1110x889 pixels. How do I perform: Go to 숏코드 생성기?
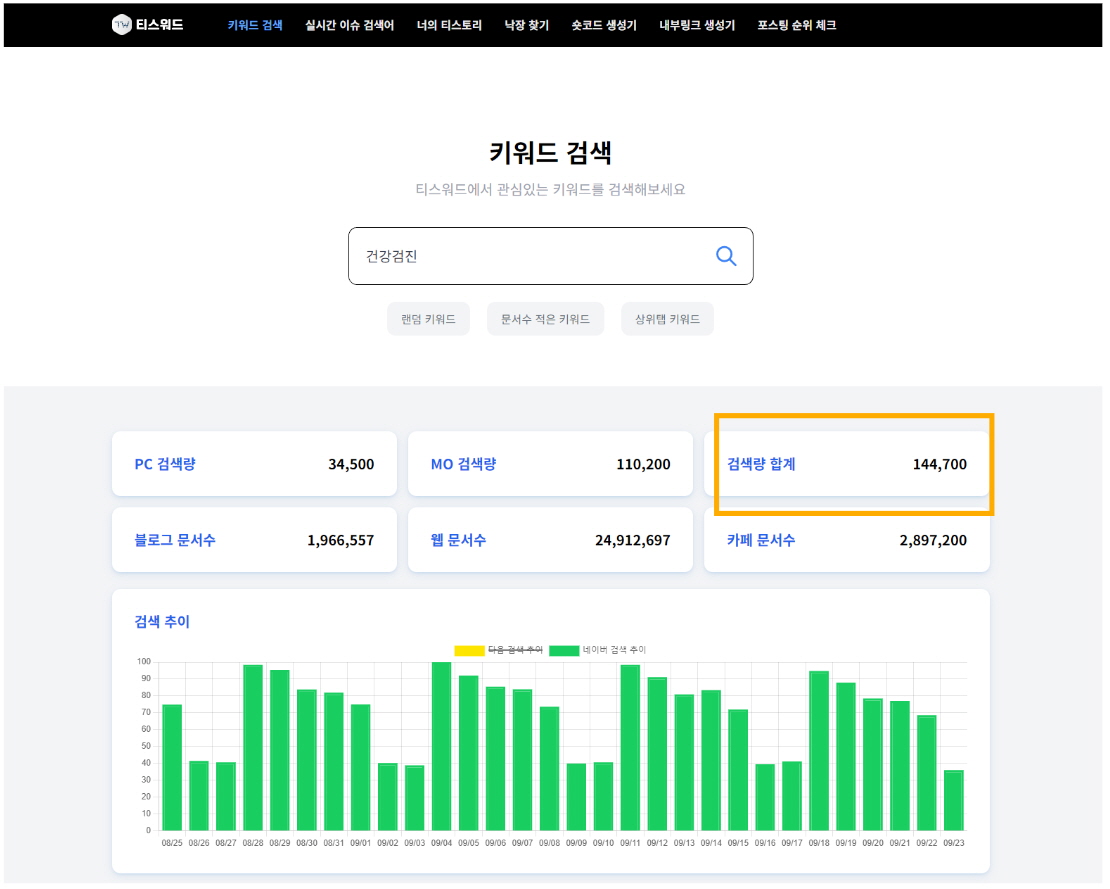click(x=603, y=25)
